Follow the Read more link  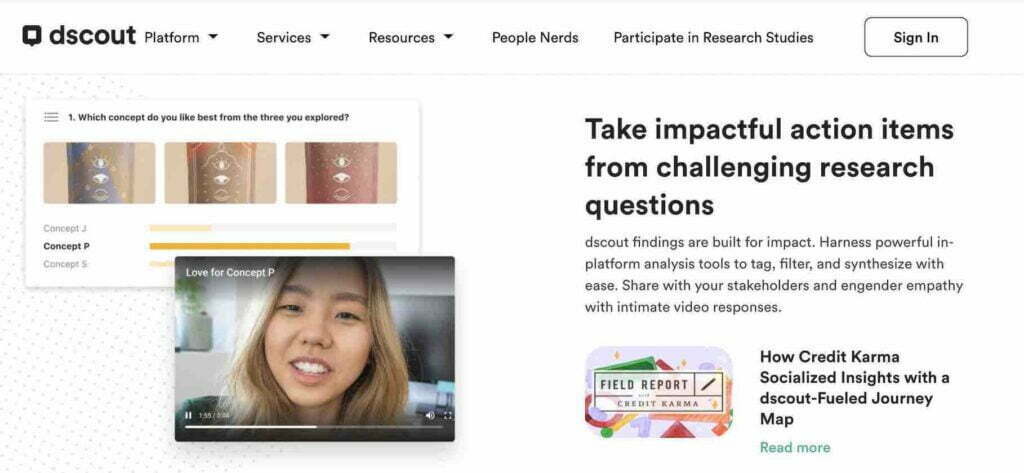[x=795, y=448]
